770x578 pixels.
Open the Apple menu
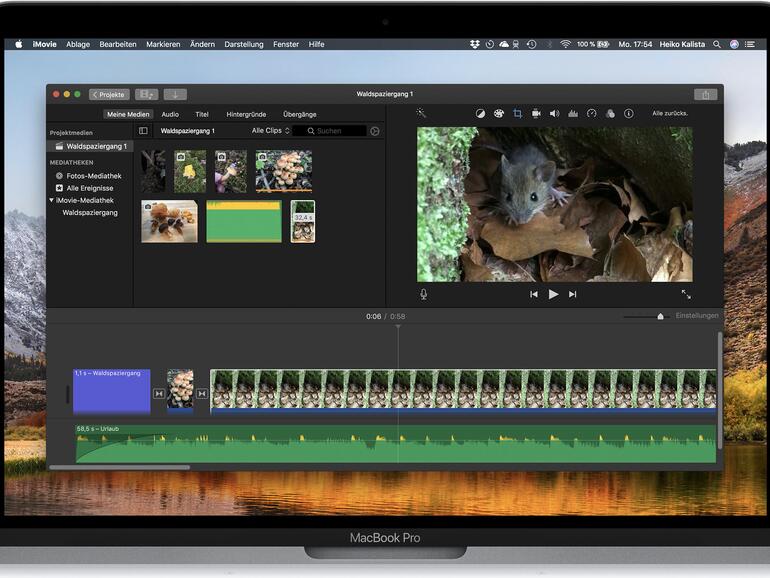(x=19, y=44)
